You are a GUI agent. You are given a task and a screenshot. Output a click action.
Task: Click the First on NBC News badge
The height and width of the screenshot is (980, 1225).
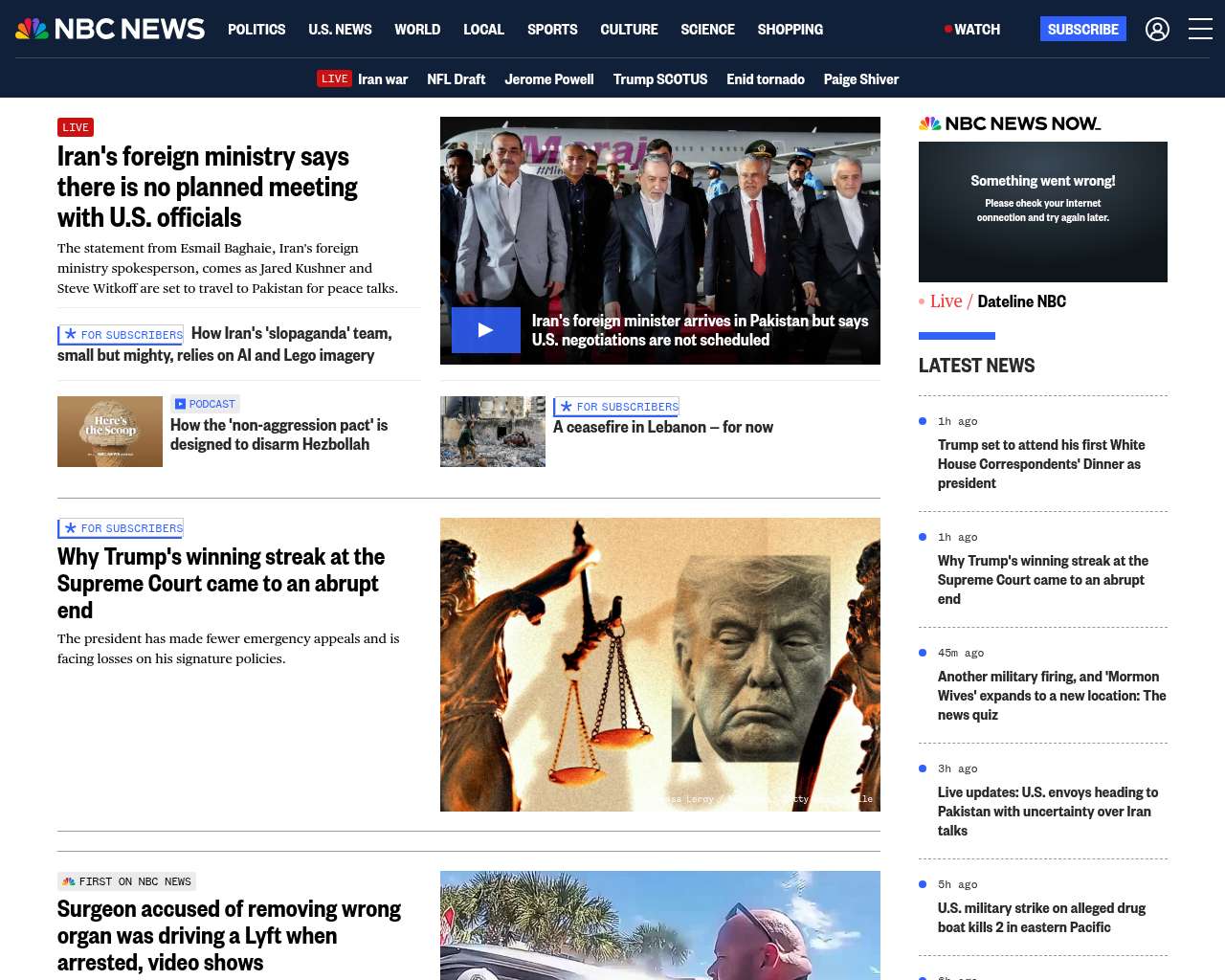(x=126, y=881)
